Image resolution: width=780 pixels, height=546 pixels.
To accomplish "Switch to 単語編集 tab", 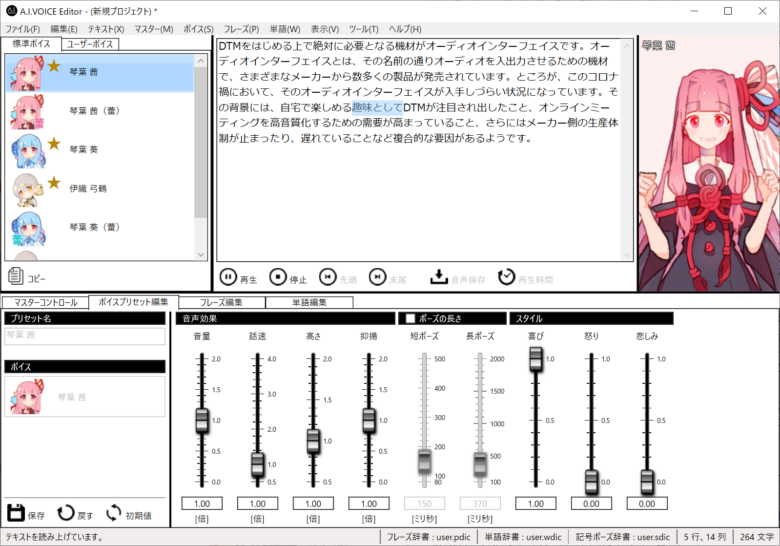I will (309, 302).
